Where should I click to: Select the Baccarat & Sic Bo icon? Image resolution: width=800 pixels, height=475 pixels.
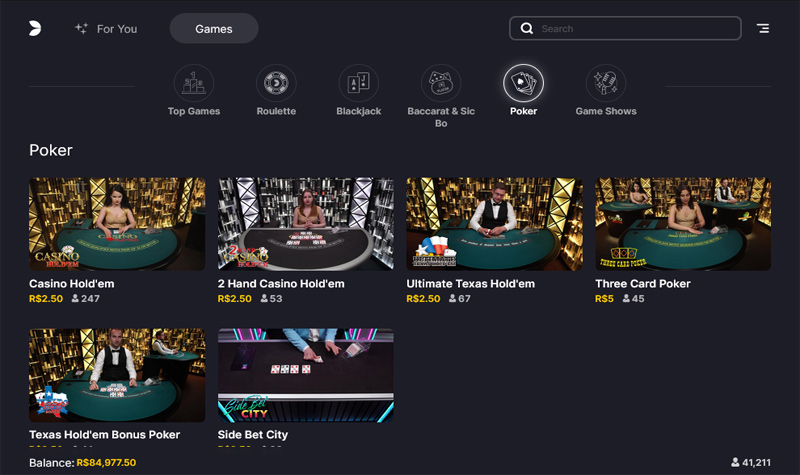pos(441,83)
